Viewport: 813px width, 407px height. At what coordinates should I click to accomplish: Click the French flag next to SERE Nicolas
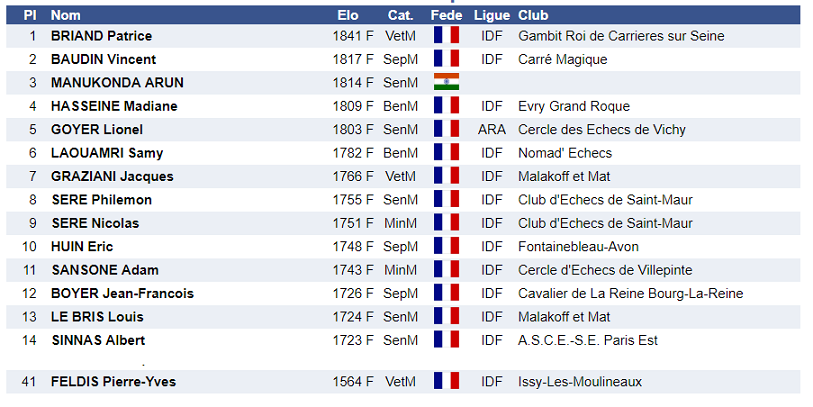446,223
